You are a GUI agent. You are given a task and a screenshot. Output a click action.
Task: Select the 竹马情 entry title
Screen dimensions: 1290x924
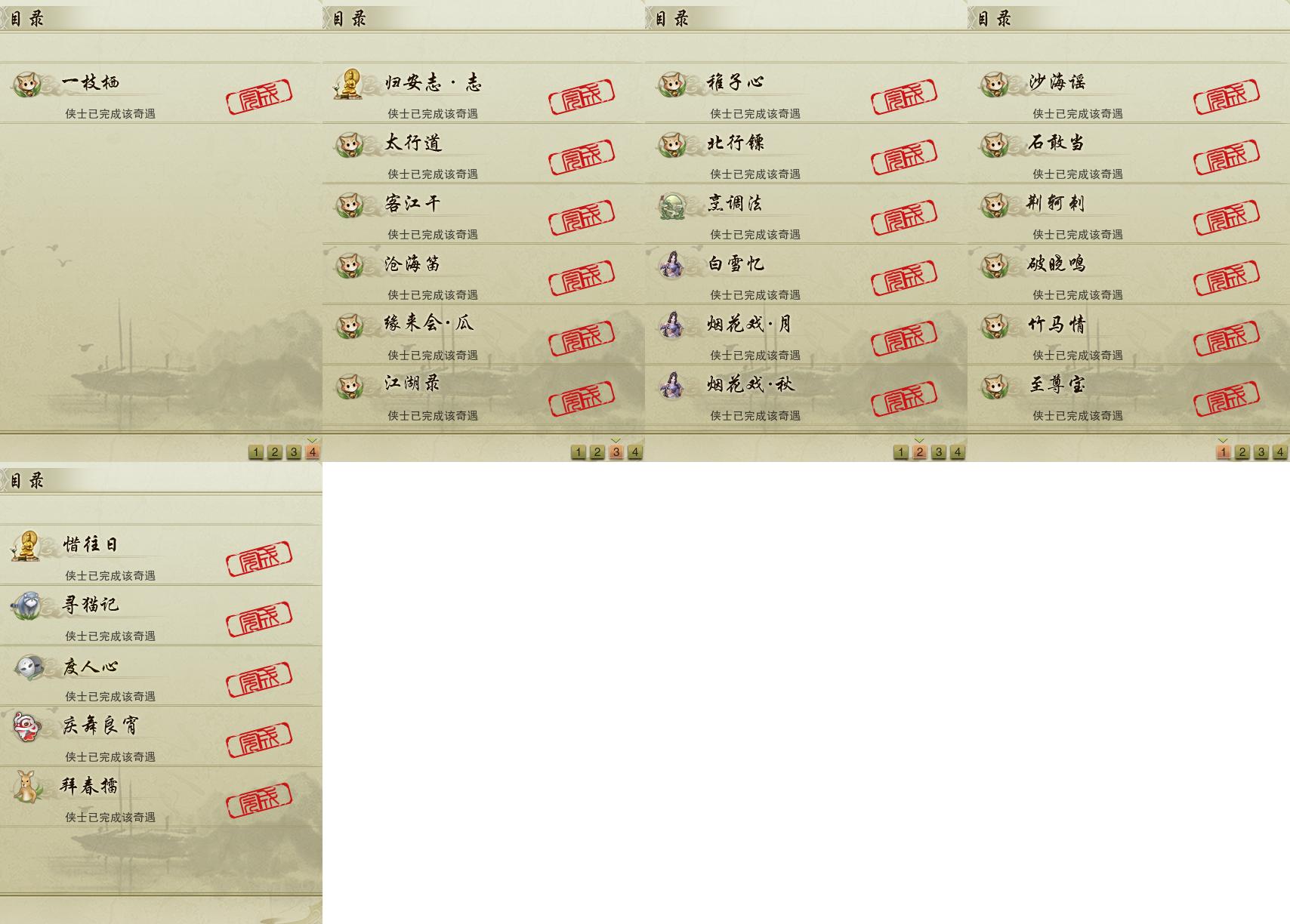(x=1057, y=325)
